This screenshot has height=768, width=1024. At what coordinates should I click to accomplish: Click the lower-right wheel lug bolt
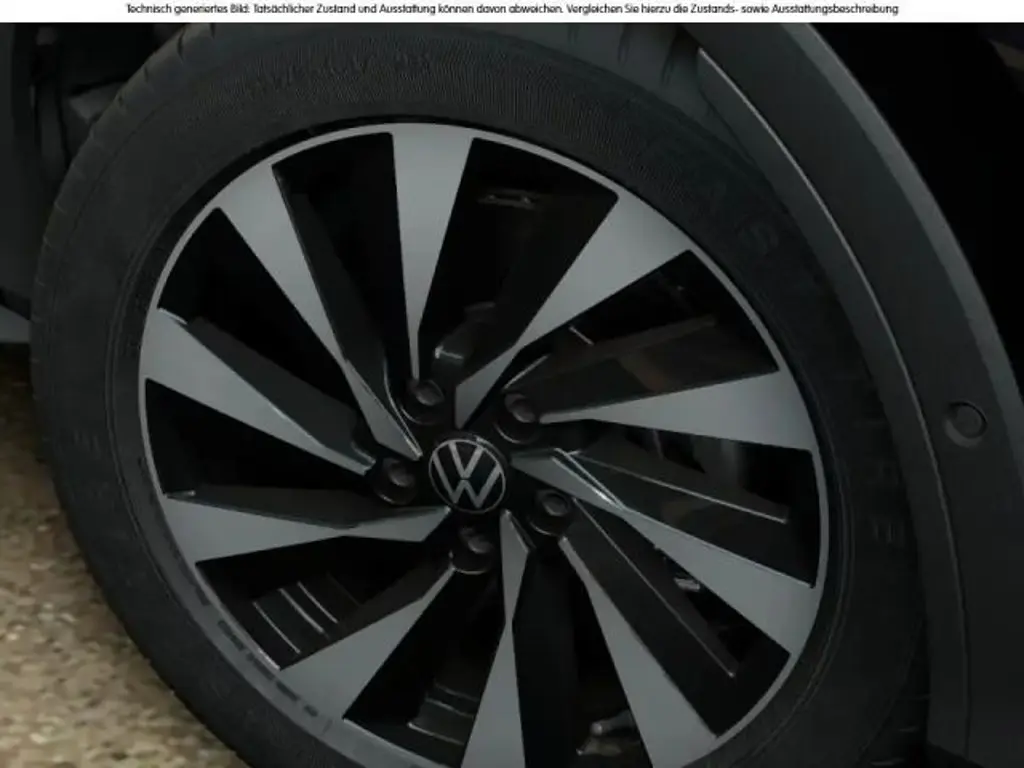(x=551, y=506)
